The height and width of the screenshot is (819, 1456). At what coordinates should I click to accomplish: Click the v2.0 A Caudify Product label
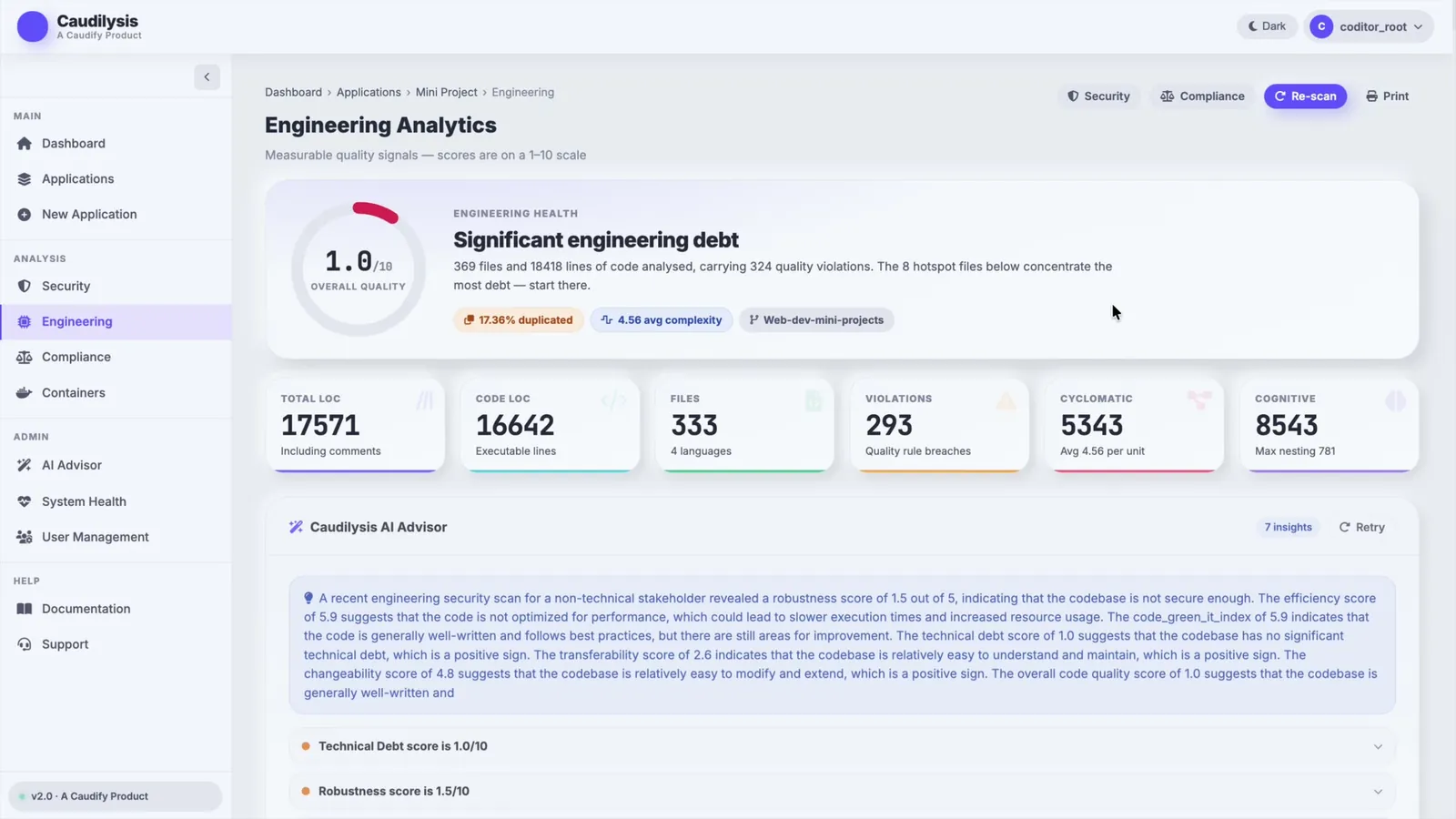point(116,796)
